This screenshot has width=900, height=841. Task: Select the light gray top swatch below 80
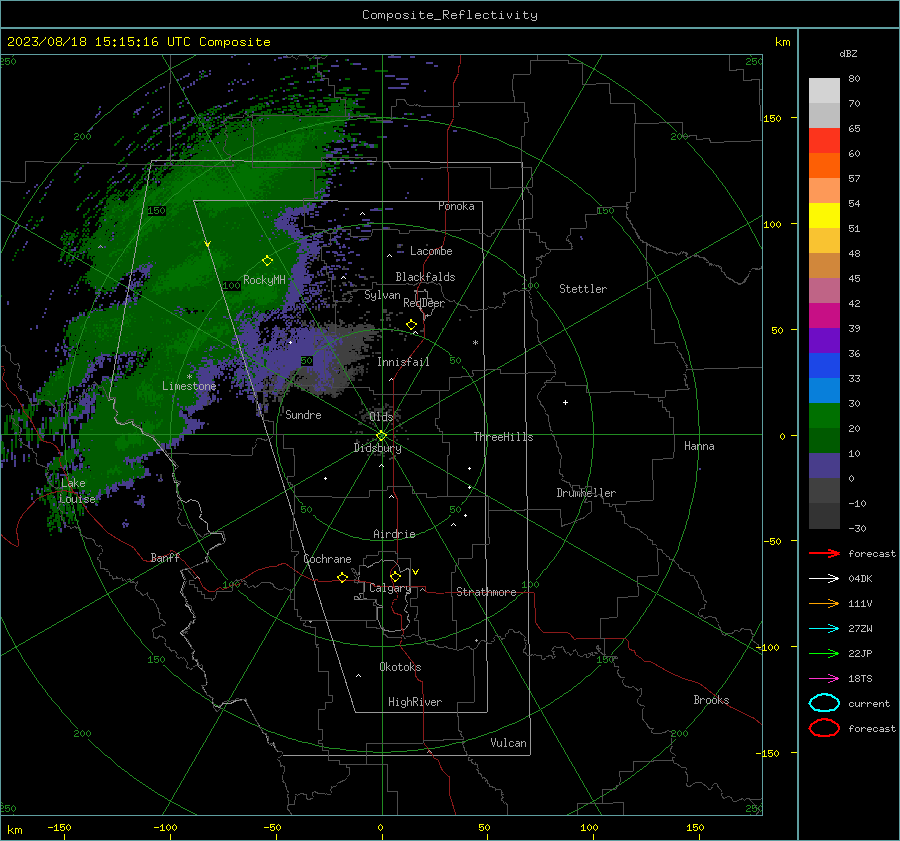[x=824, y=90]
